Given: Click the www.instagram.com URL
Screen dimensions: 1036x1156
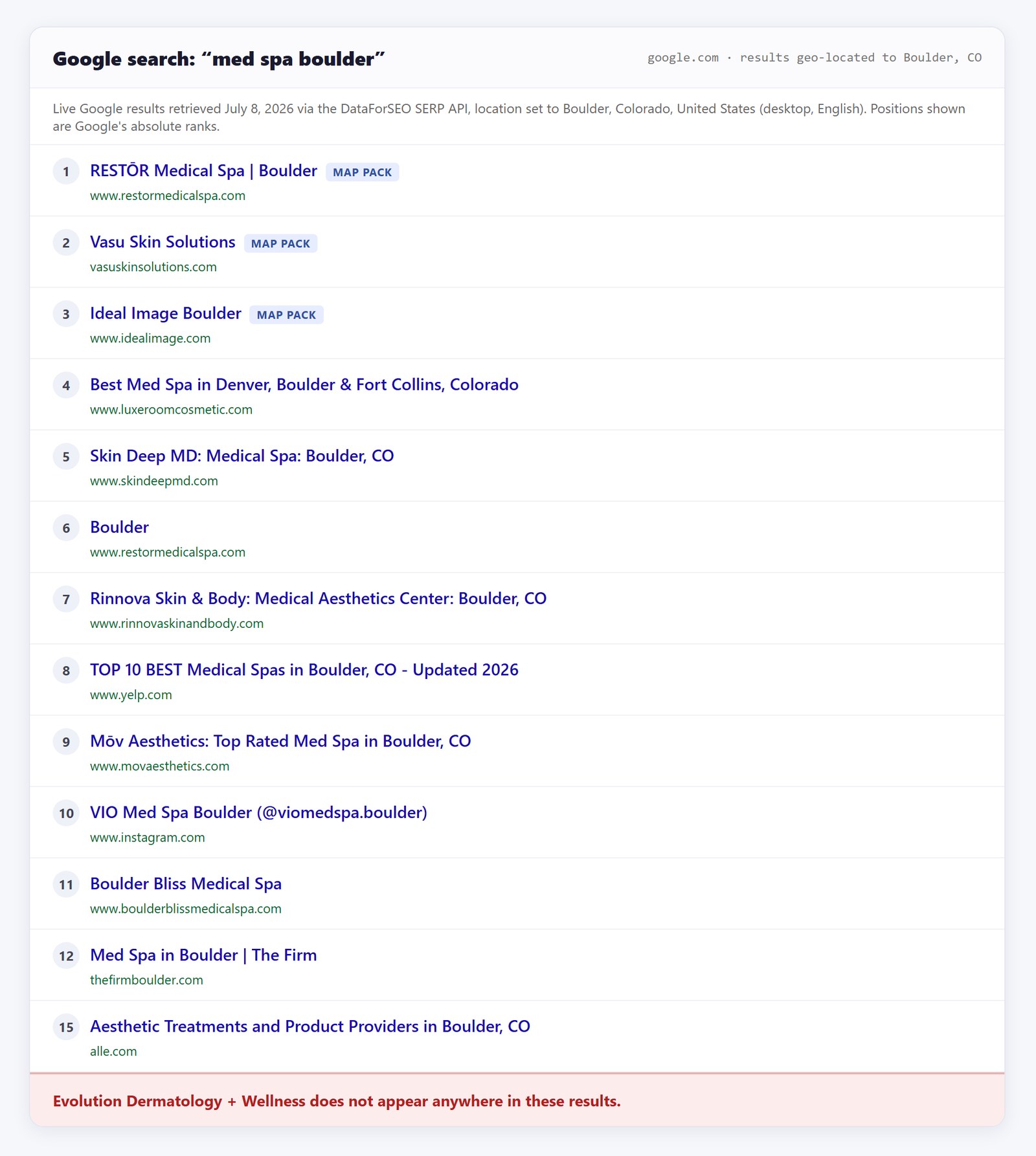Looking at the screenshot, I should 147,837.
